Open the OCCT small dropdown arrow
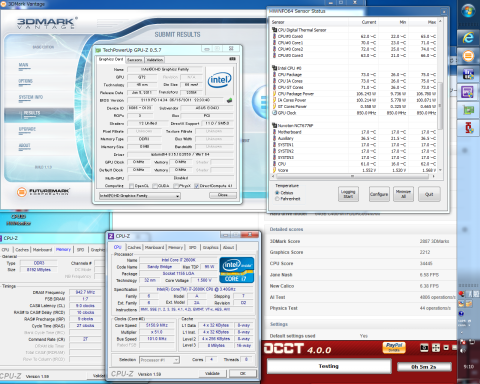The height and width of the screenshot is (384, 480). click(x=446, y=348)
